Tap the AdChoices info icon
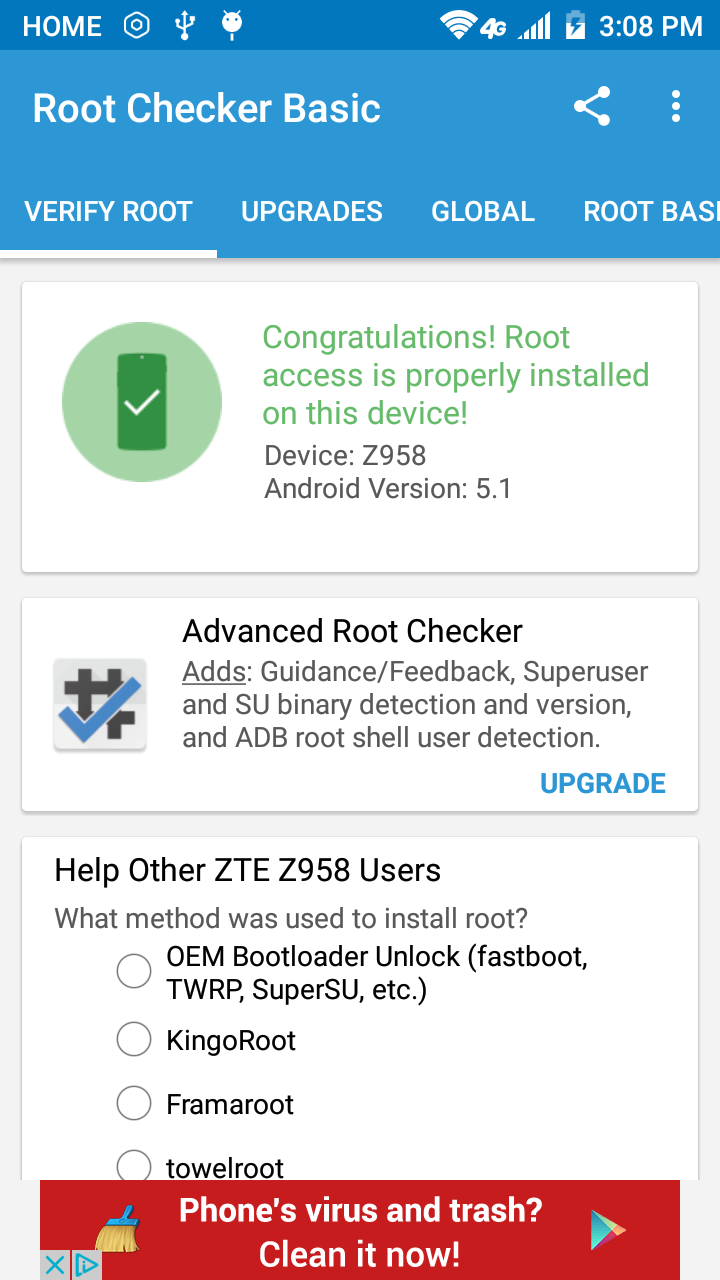The image size is (720, 1280). 87,1265
